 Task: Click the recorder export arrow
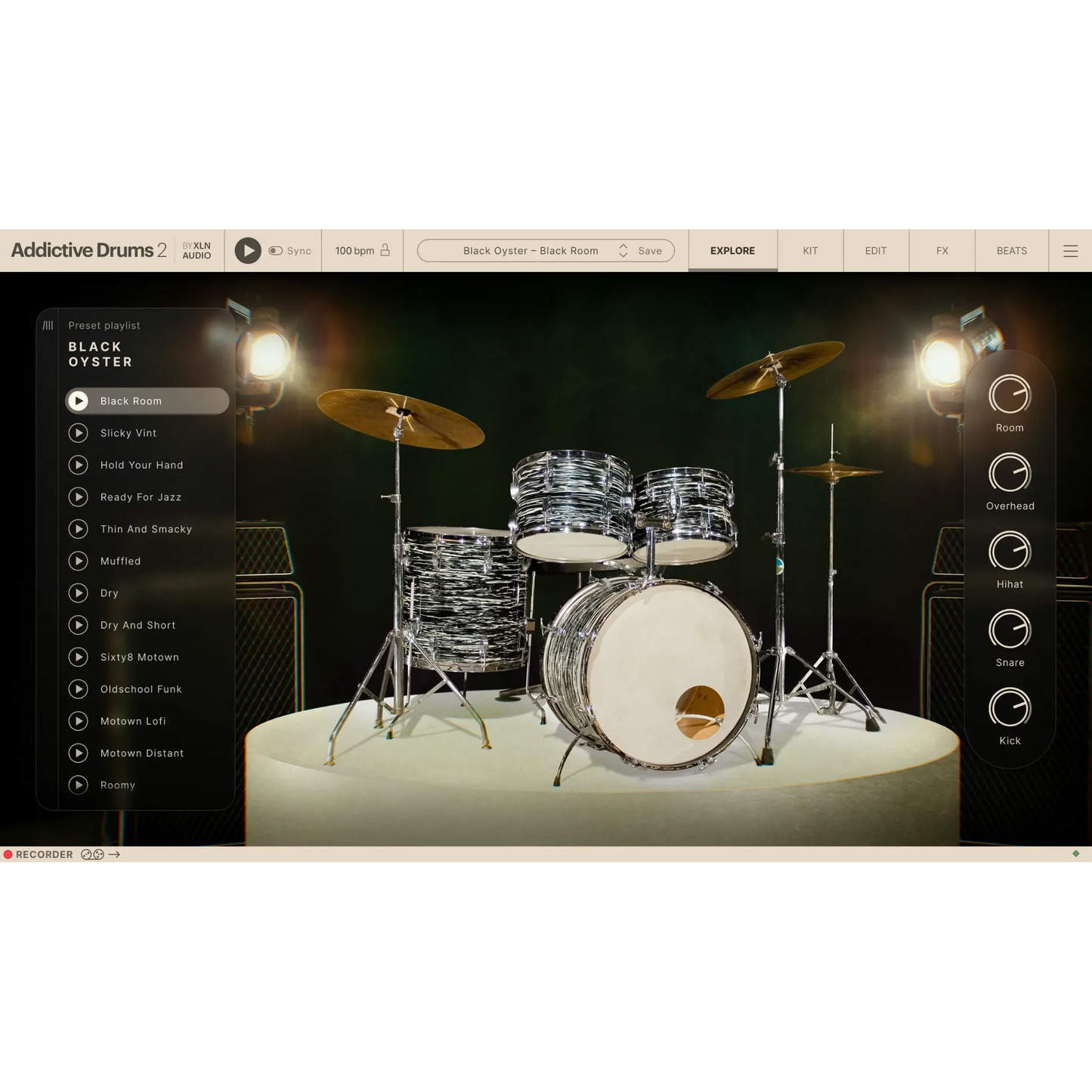[114, 855]
